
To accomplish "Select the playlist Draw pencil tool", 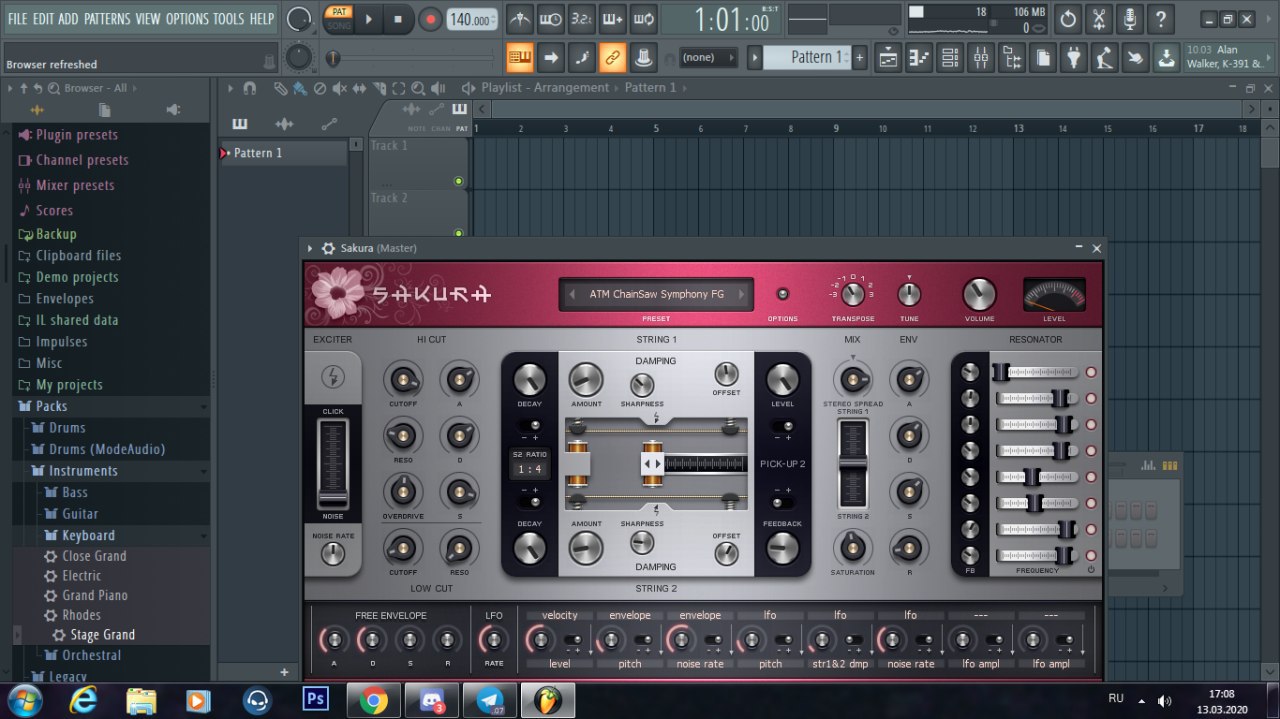I will click(281, 88).
